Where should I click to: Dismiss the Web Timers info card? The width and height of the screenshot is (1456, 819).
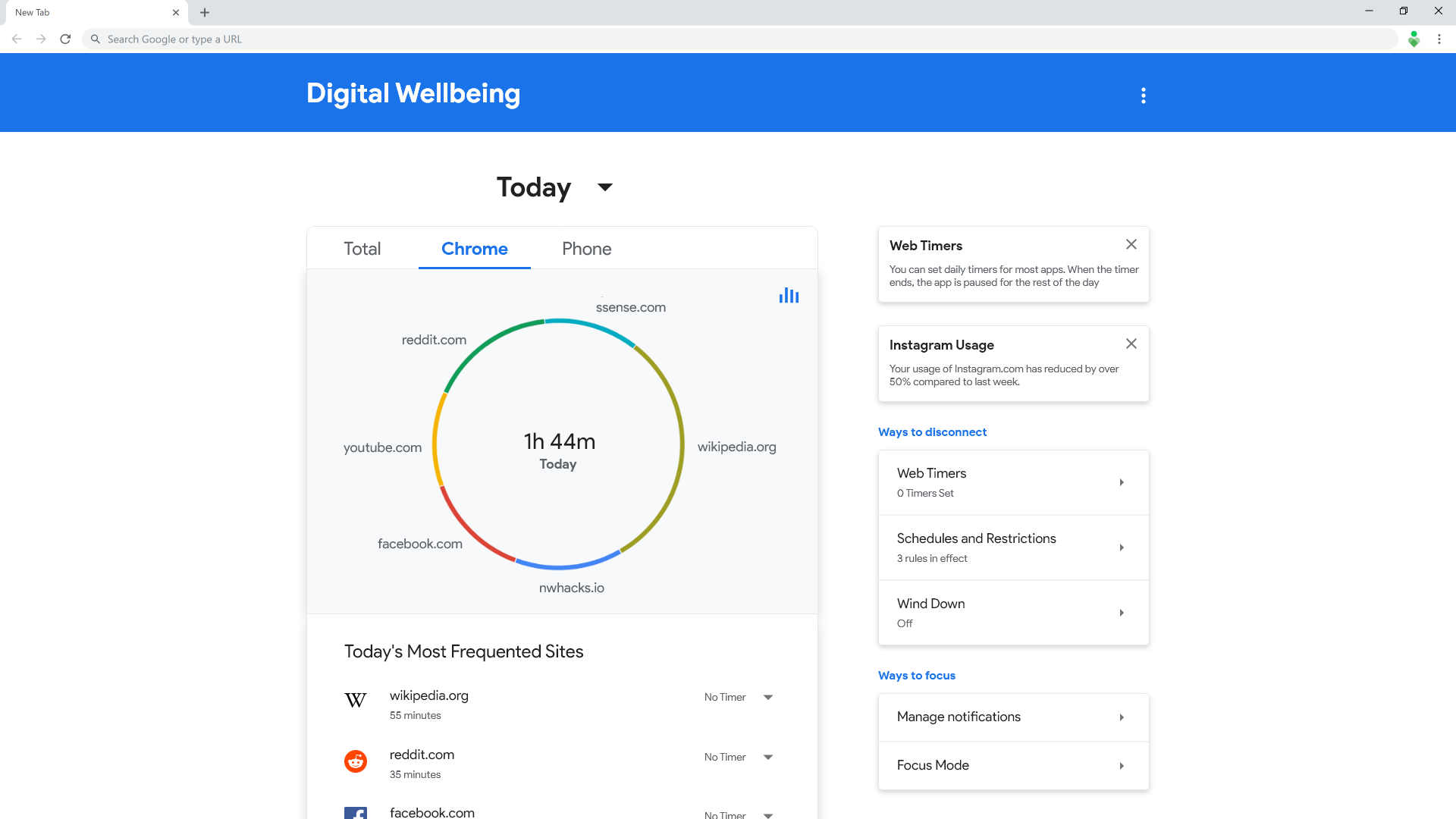click(x=1131, y=244)
